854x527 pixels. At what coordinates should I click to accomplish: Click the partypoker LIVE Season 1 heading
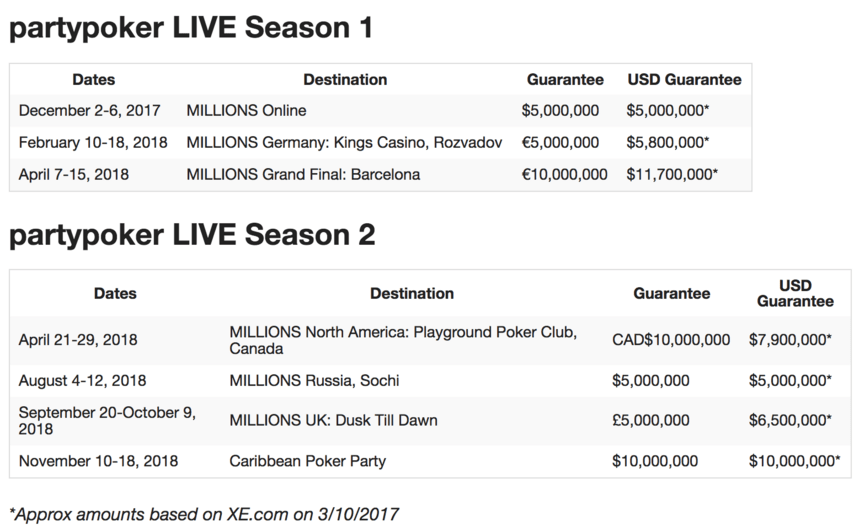[191, 28]
